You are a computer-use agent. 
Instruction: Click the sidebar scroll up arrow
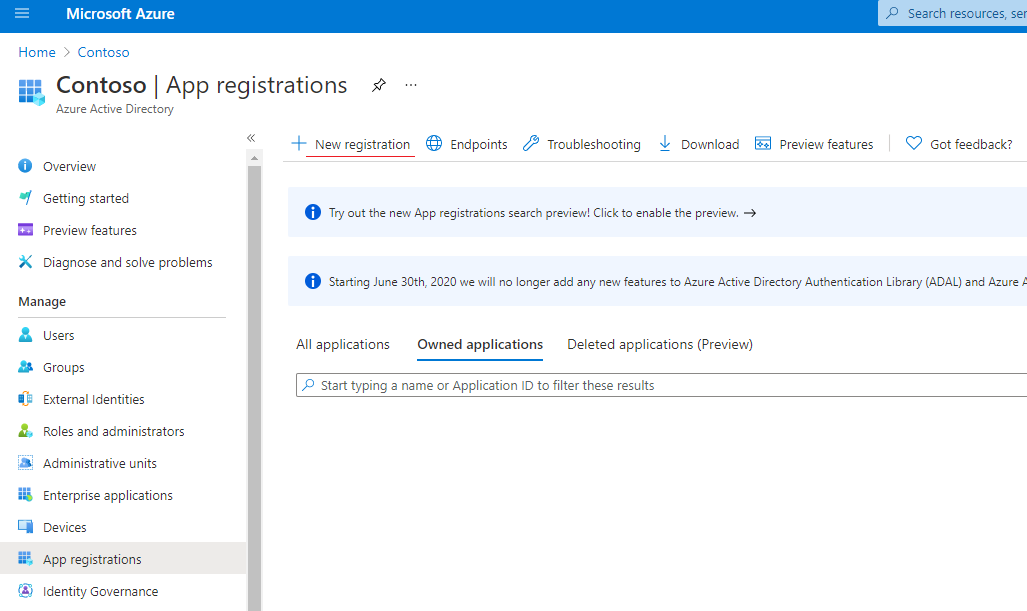pyautogui.click(x=254, y=158)
